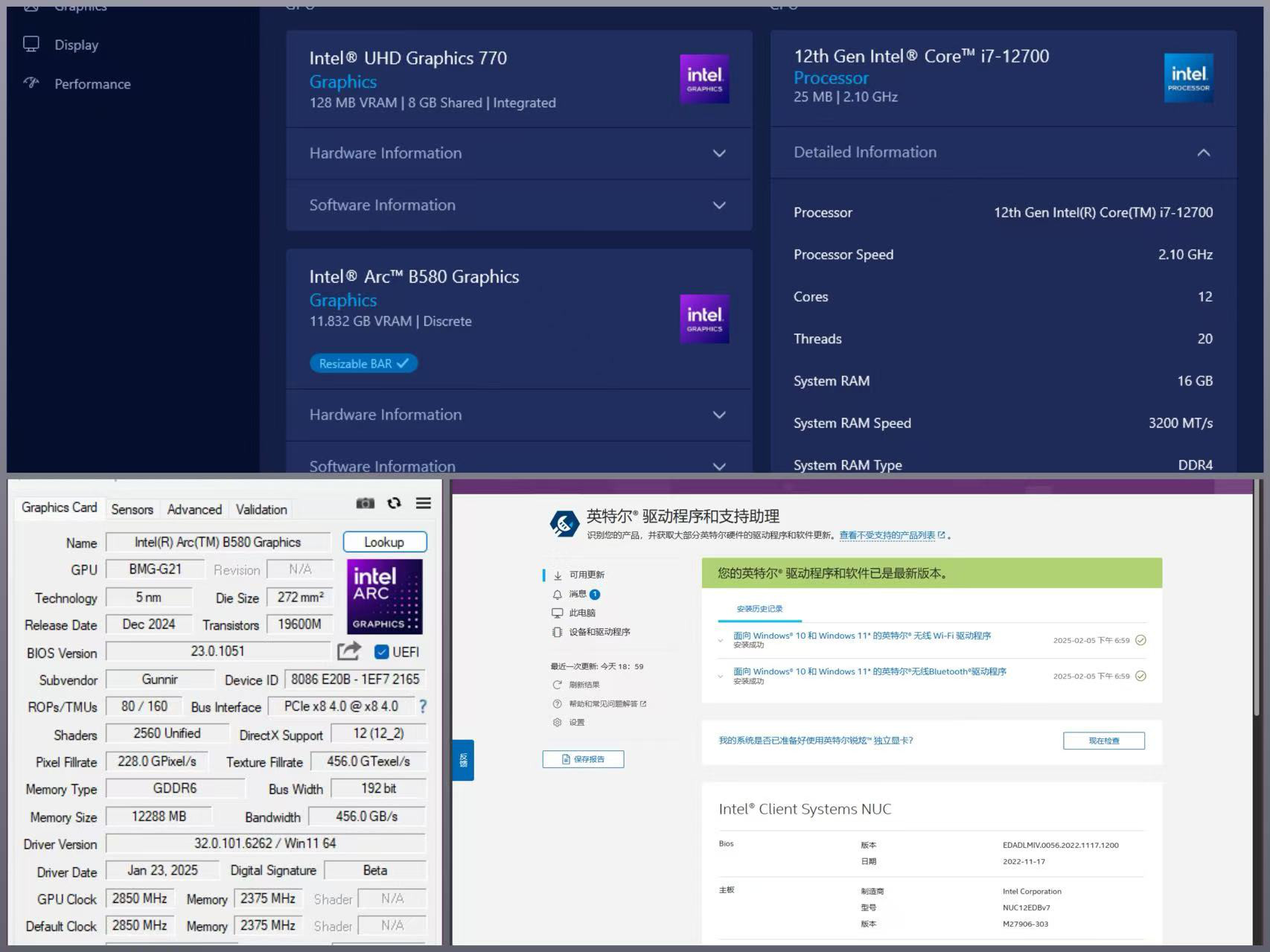Click Intel Graphics logo on UHD 770 card
The width and height of the screenshot is (1270, 952).
tap(704, 79)
